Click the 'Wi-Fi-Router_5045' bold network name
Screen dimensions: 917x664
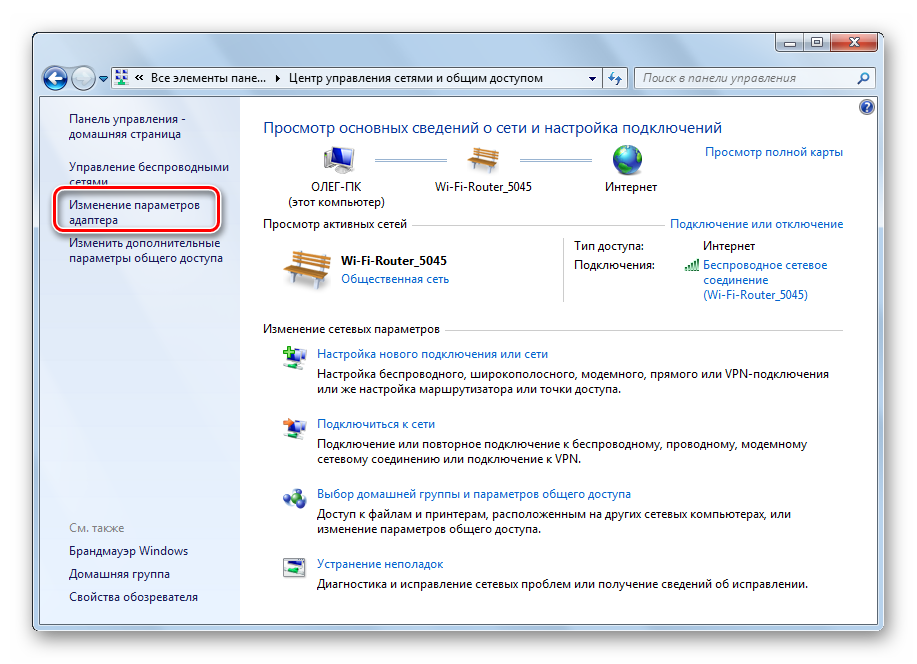tap(394, 260)
